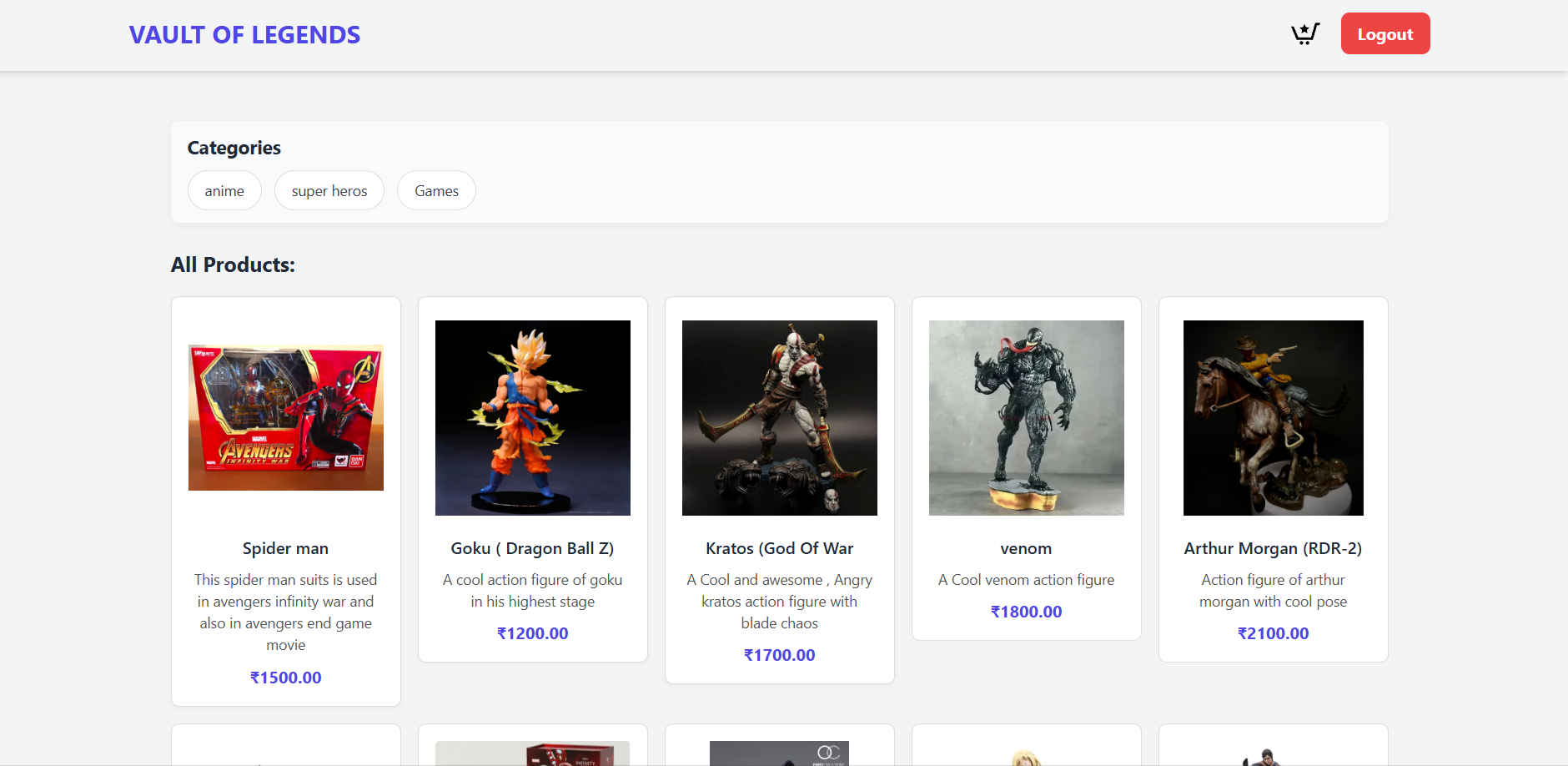Open the Spider man product image

coord(285,417)
